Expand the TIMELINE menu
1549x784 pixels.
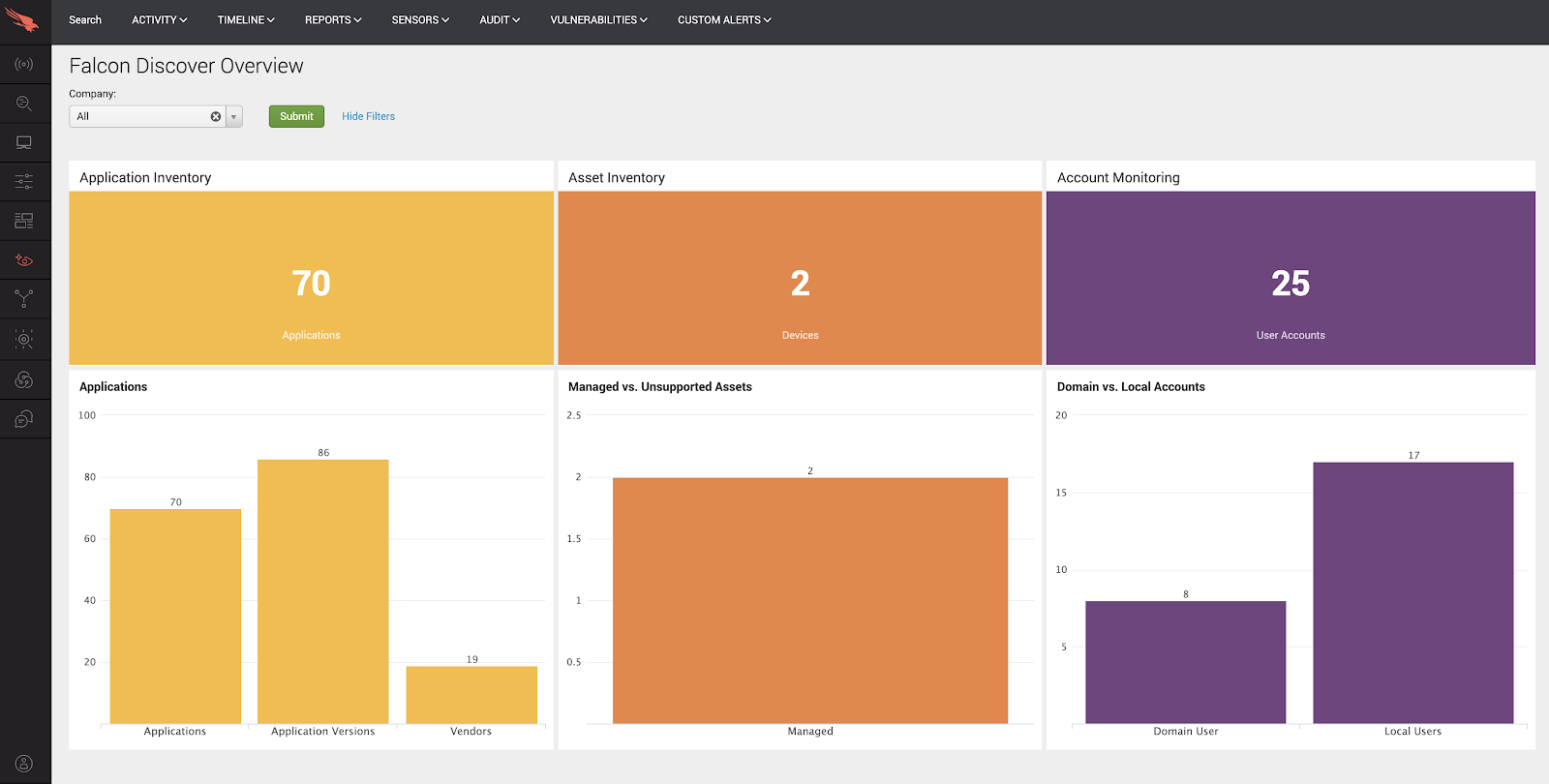(246, 19)
